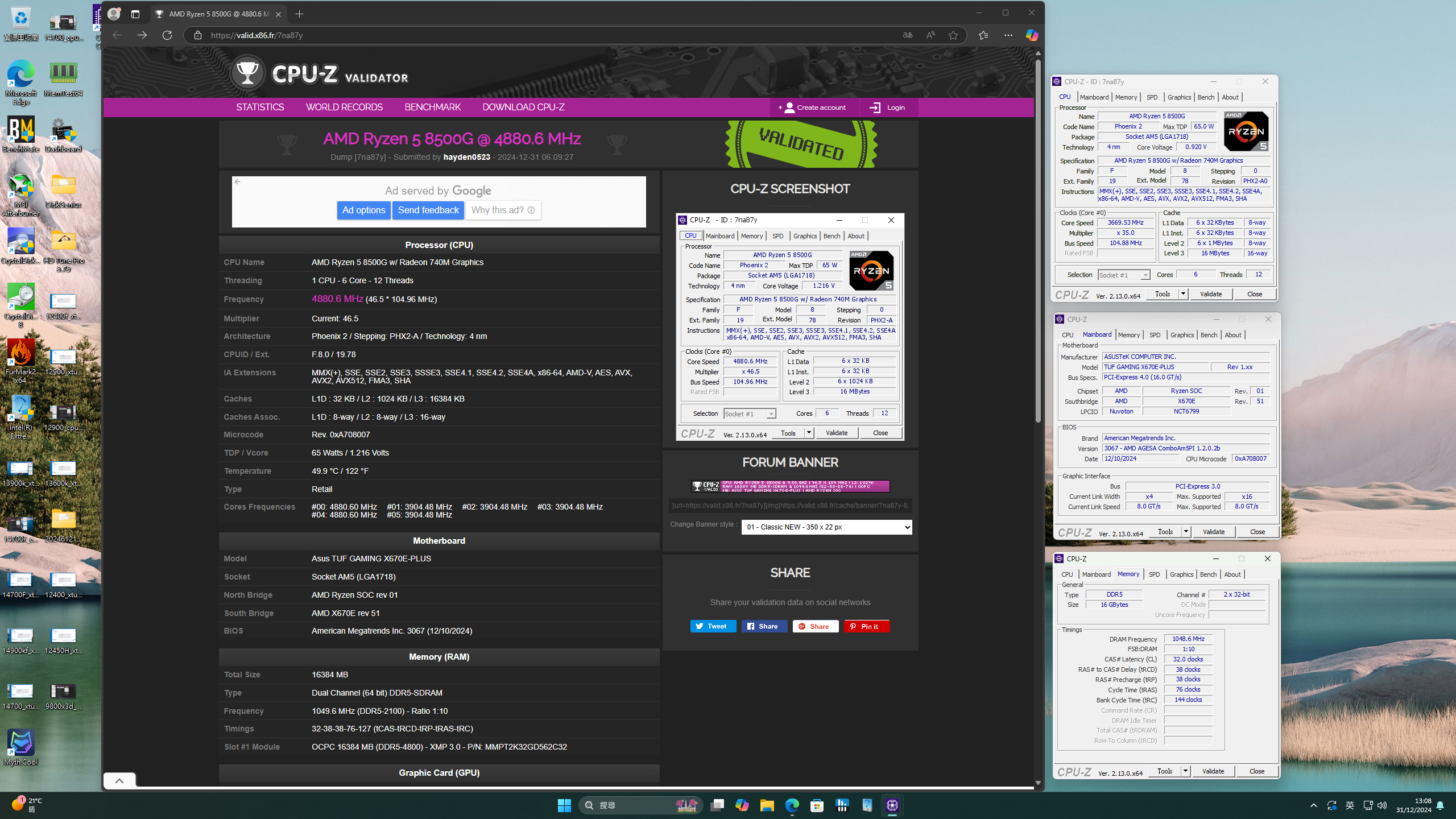Viewport: 1456px width, 819px height.
Task: Click the translate icon in address bar
Action: click(908, 35)
